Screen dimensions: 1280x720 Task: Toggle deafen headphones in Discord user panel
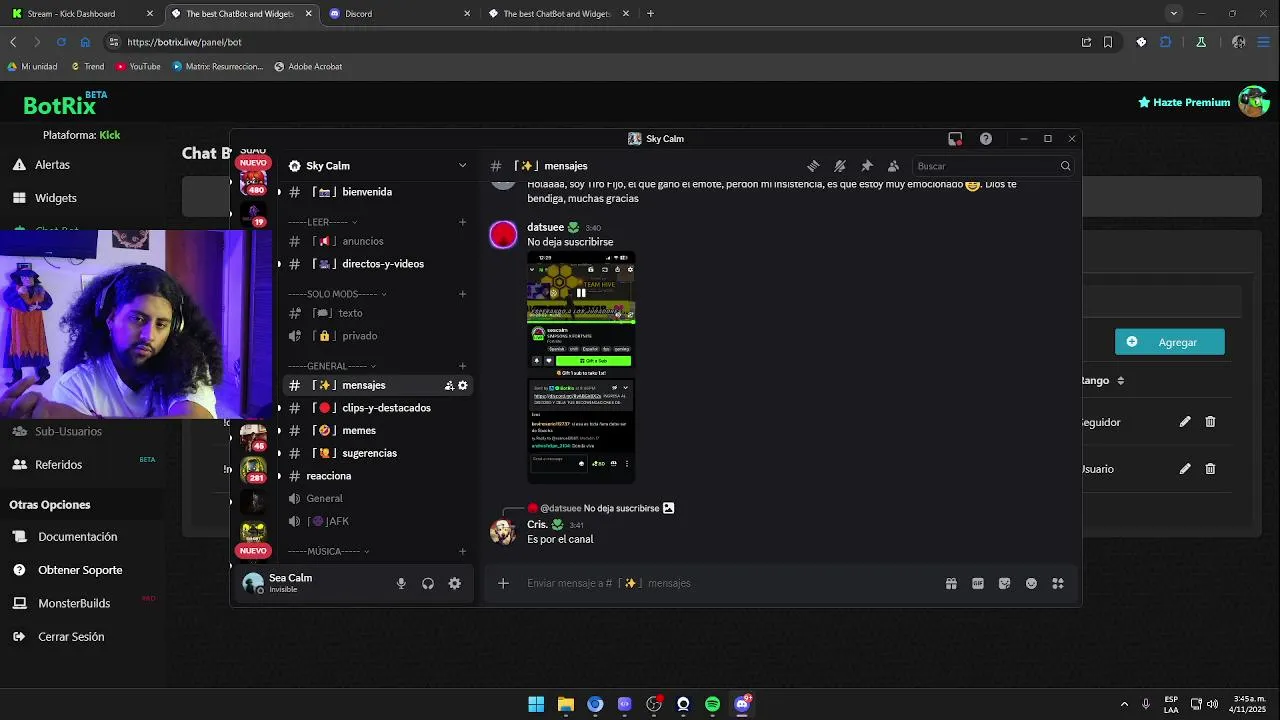click(x=428, y=583)
